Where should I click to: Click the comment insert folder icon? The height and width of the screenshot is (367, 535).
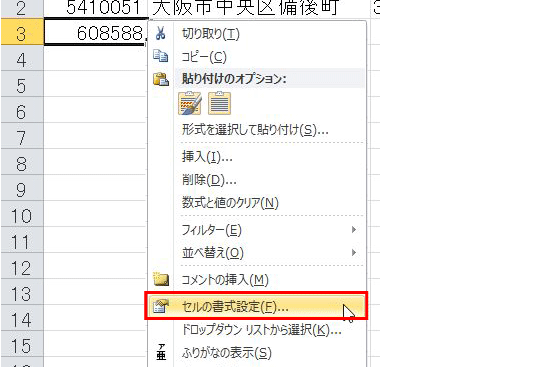point(161,279)
